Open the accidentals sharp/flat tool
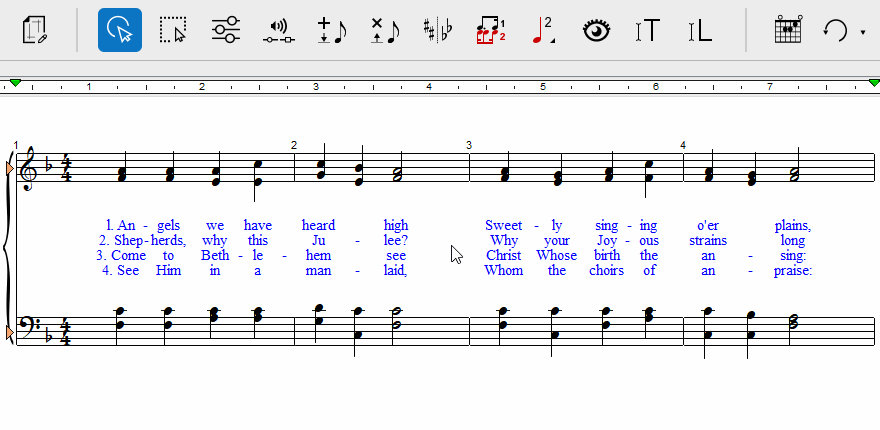The height and width of the screenshot is (430, 880). pos(437,30)
